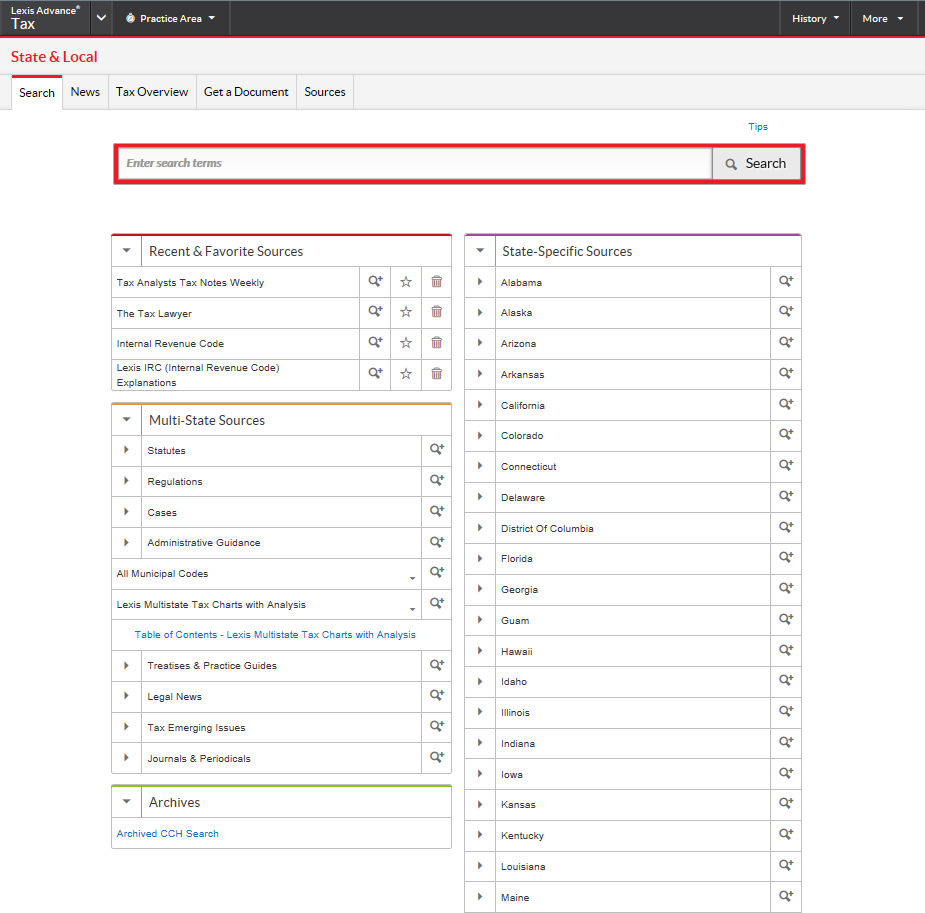Screen dimensions: 925x913
Task: Delete Tax Analysts Tax Notes Weekly source
Action: (x=437, y=281)
